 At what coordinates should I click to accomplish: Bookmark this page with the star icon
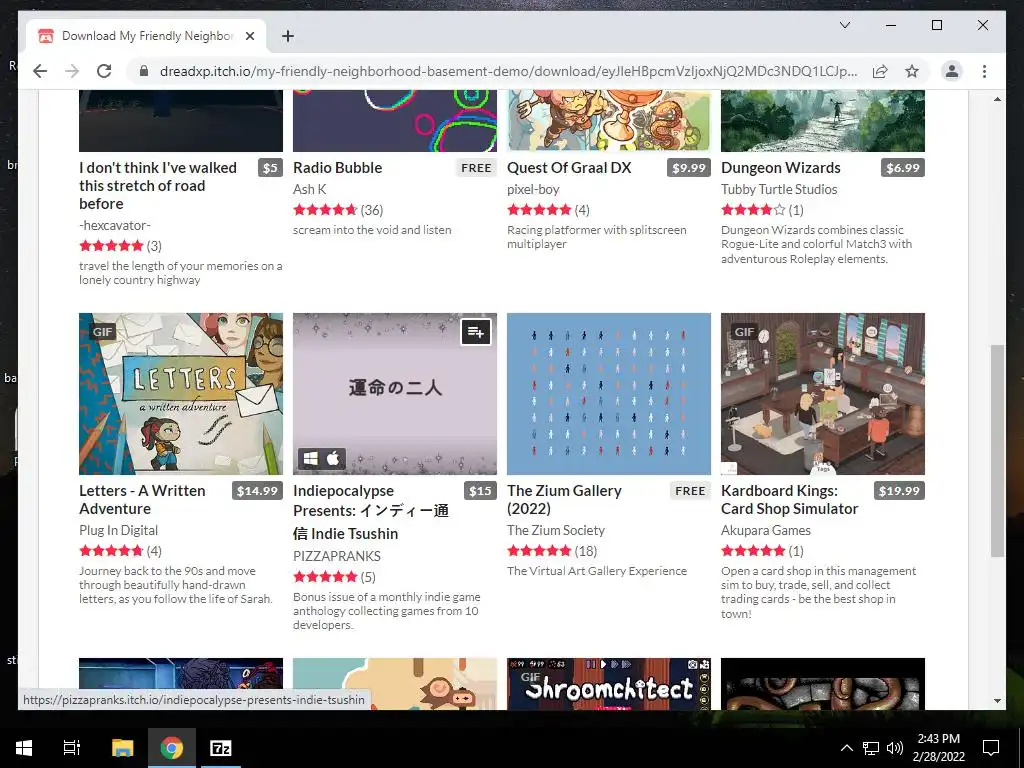912,71
